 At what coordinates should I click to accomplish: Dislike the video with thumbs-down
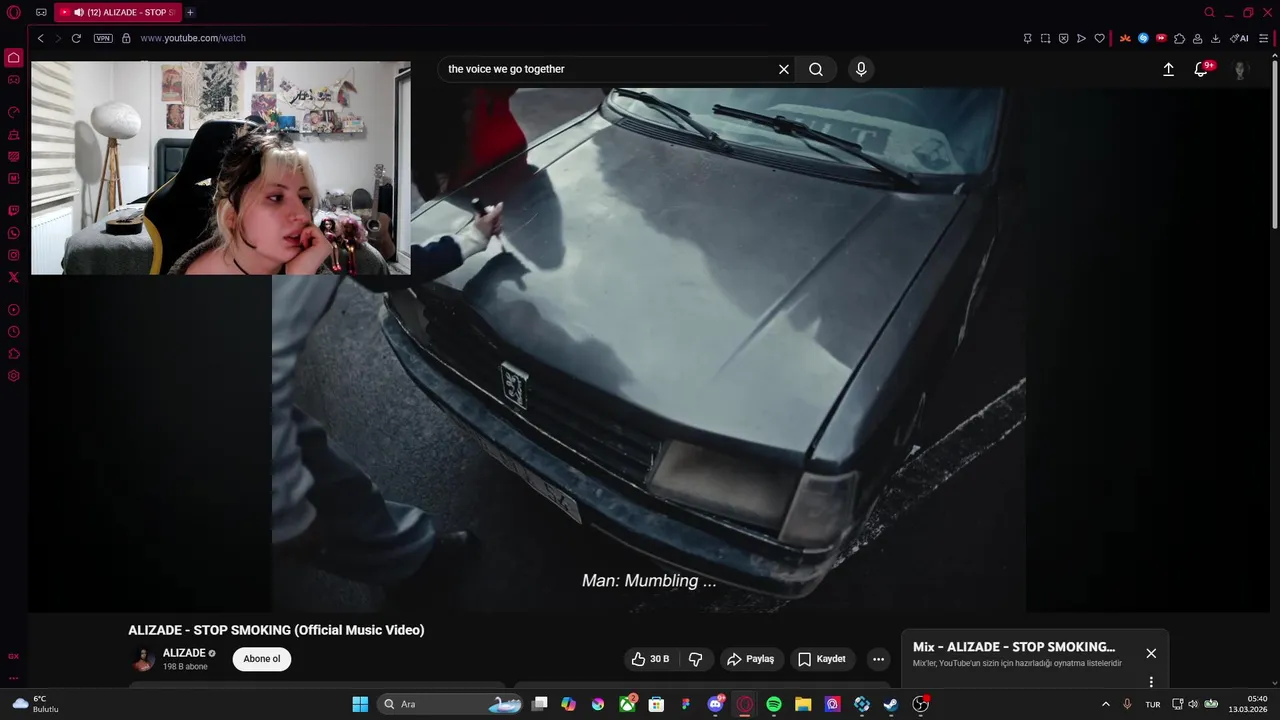click(x=695, y=659)
